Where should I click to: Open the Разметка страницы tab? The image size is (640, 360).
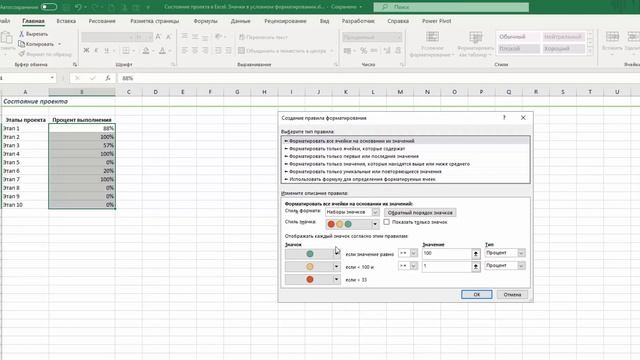154,21
